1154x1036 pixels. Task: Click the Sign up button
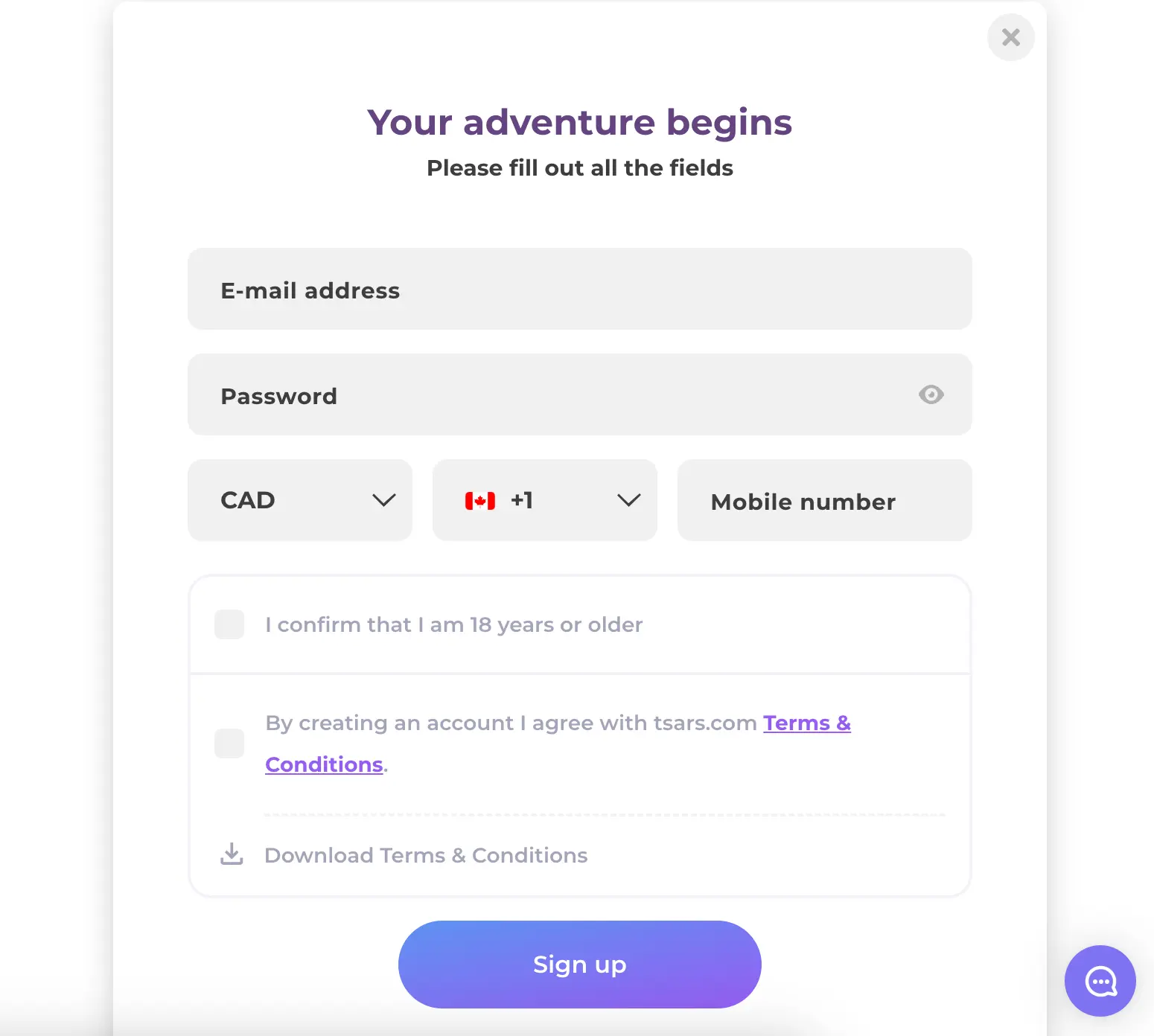point(580,965)
